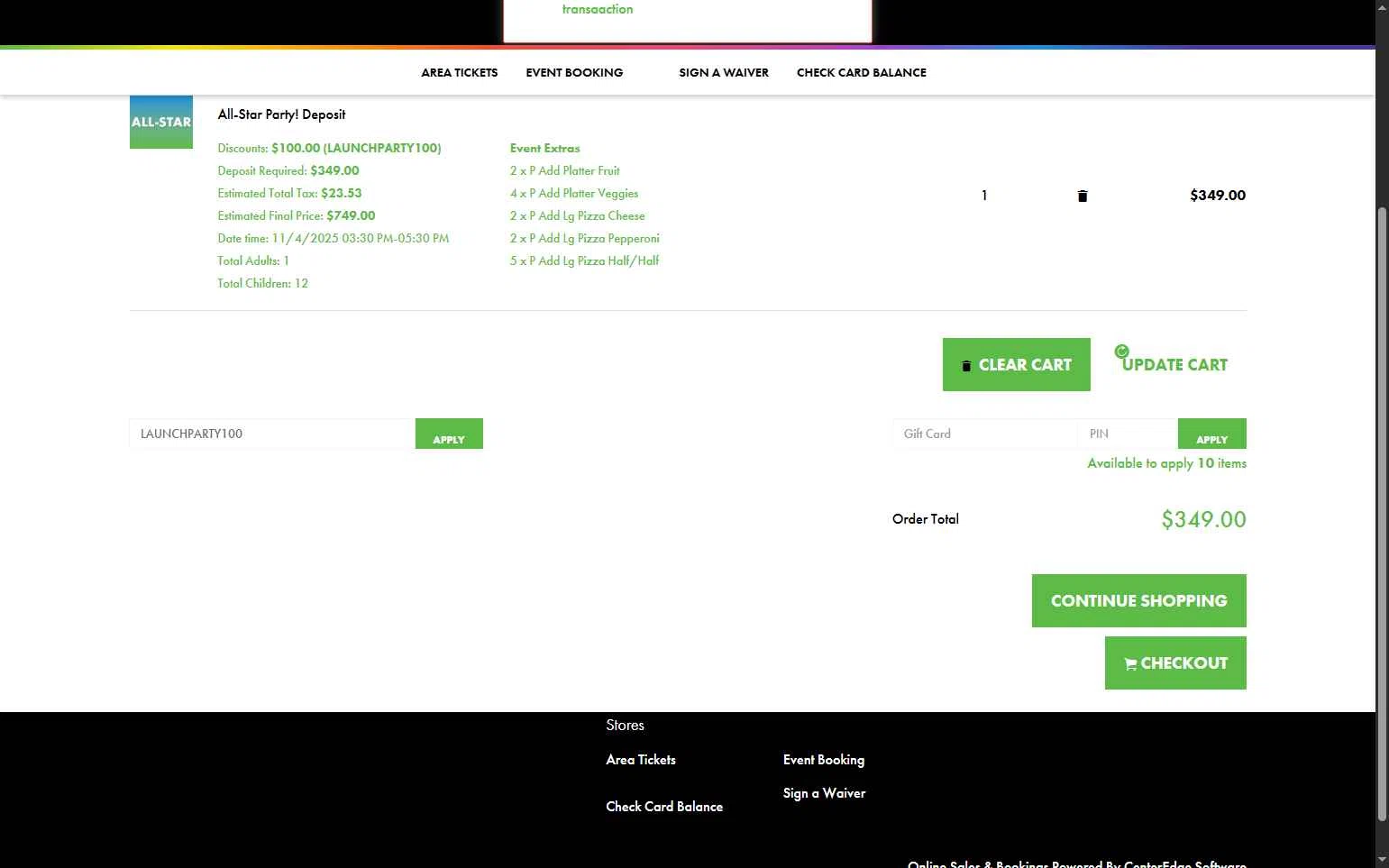The height and width of the screenshot is (868, 1389).
Task: Apply the gift card
Action: 1211,434
